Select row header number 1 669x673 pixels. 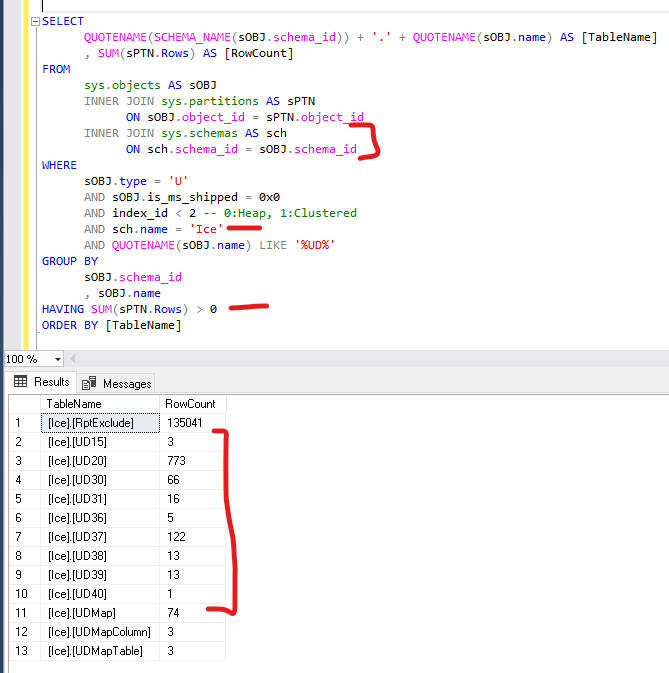(25, 423)
